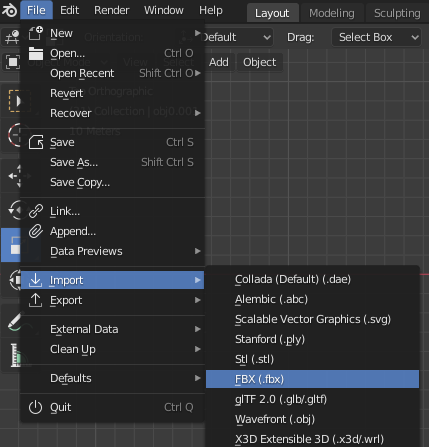Screen dimensions: 429x447
Task: Expand the Defaults submenu
Action: pyautogui.click(x=112, y=378)
